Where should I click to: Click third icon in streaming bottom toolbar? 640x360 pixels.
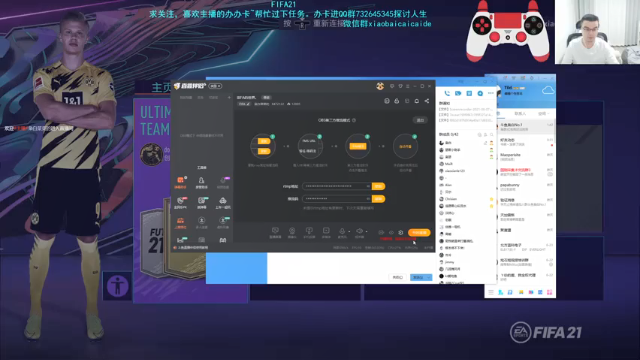tap(309, 232)
